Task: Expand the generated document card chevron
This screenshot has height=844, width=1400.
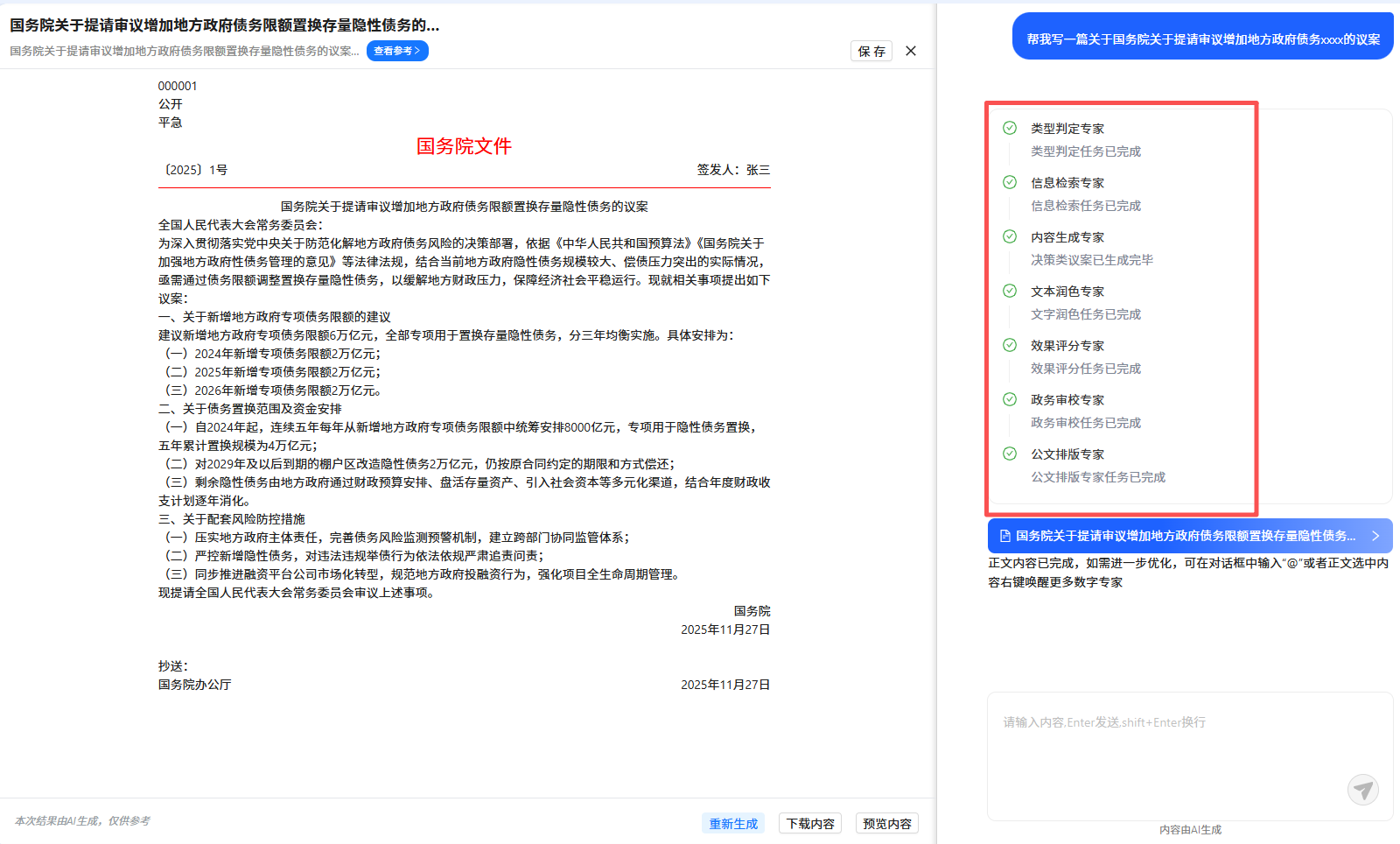Action: (1375, 536)
